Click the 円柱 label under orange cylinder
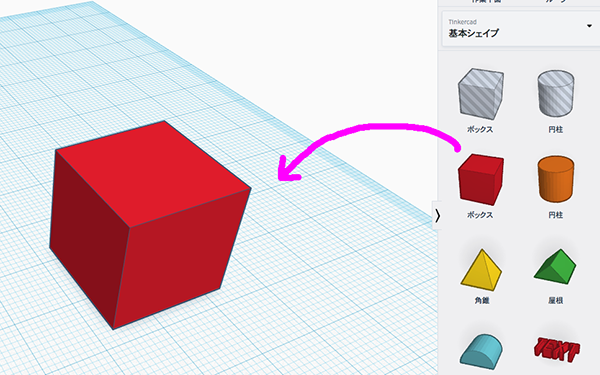Screen dimensions: 600x375 coord(556,215)
